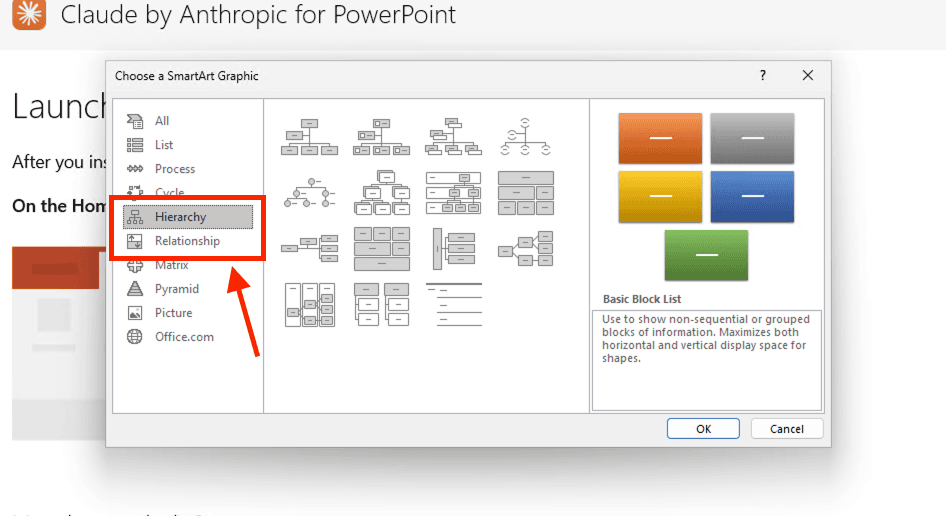This screenshot has width=946, height=516.
Task: Click the Claude starburst logo icon
Action: 29,14
